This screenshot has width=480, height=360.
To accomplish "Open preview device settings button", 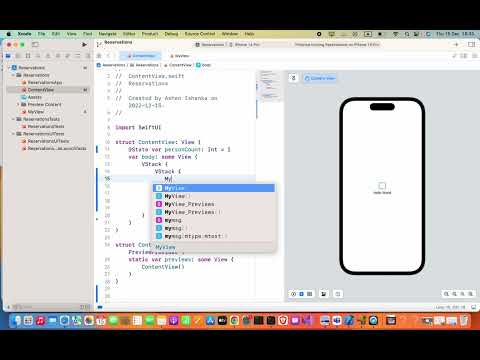I will tap(324, 294).
